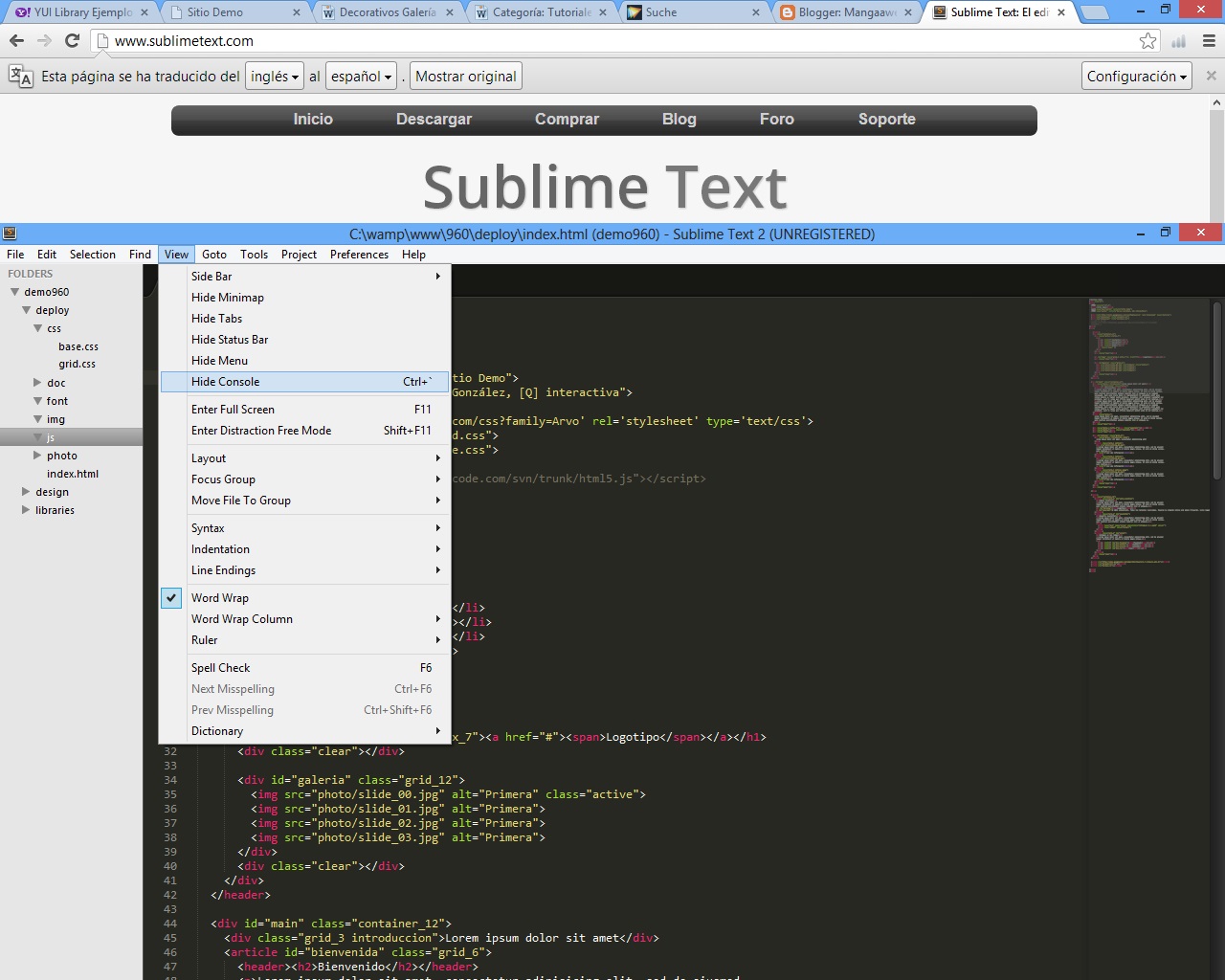Toggle Hide Minimap
Image resolution: width=1225 pixels, height=980 pixels.
pos(227,297)
